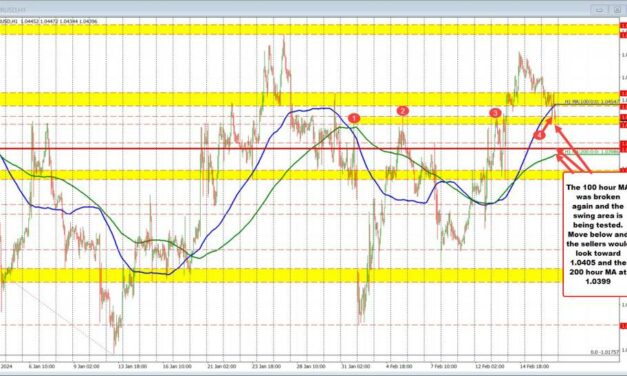Viewport: 627px width, 376px height.
Task: Minimize the chart window
Action: pyautogui.click(x=599, y=10)
